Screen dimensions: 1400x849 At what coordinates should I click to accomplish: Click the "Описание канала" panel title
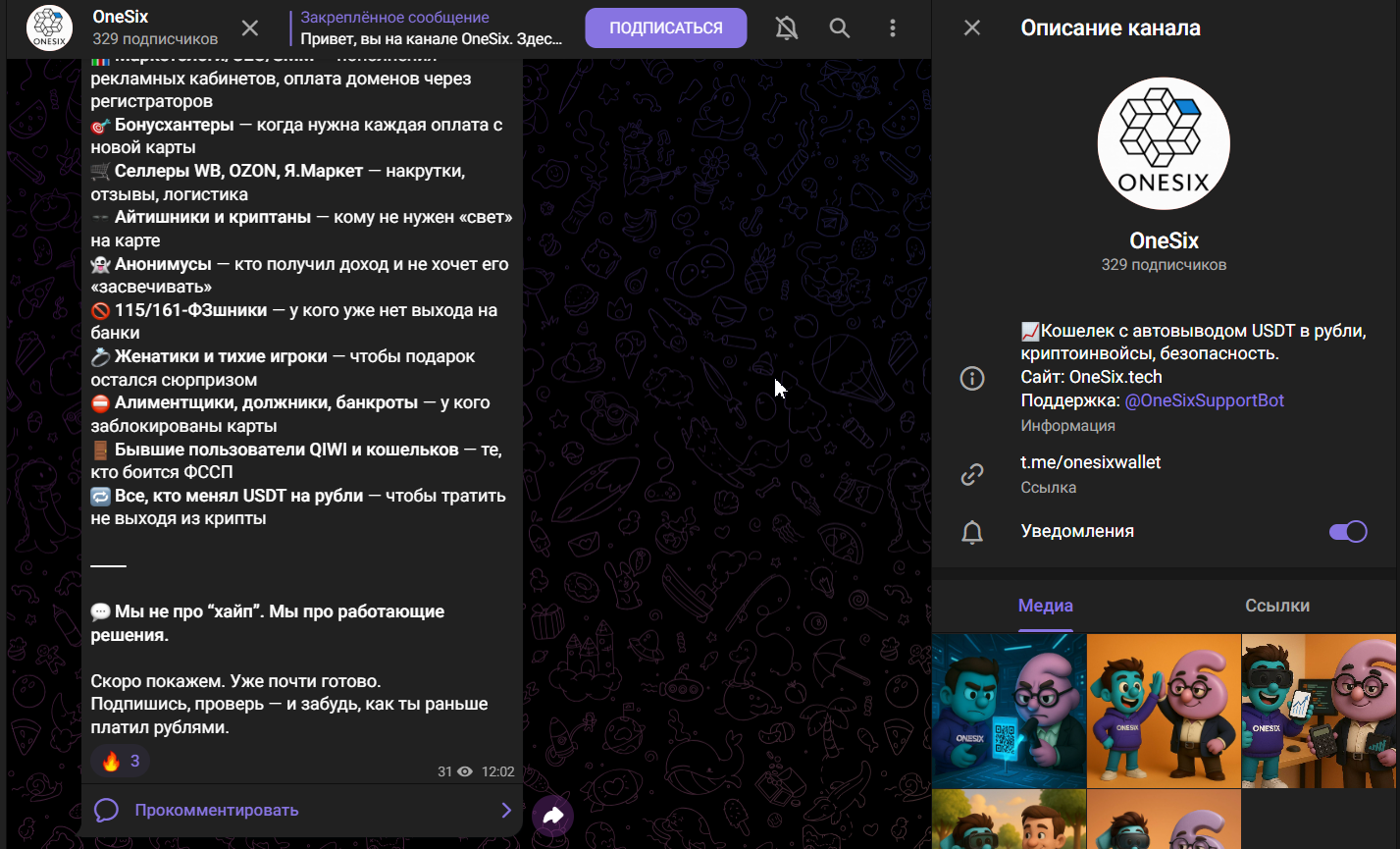[x=1111, y=27]
